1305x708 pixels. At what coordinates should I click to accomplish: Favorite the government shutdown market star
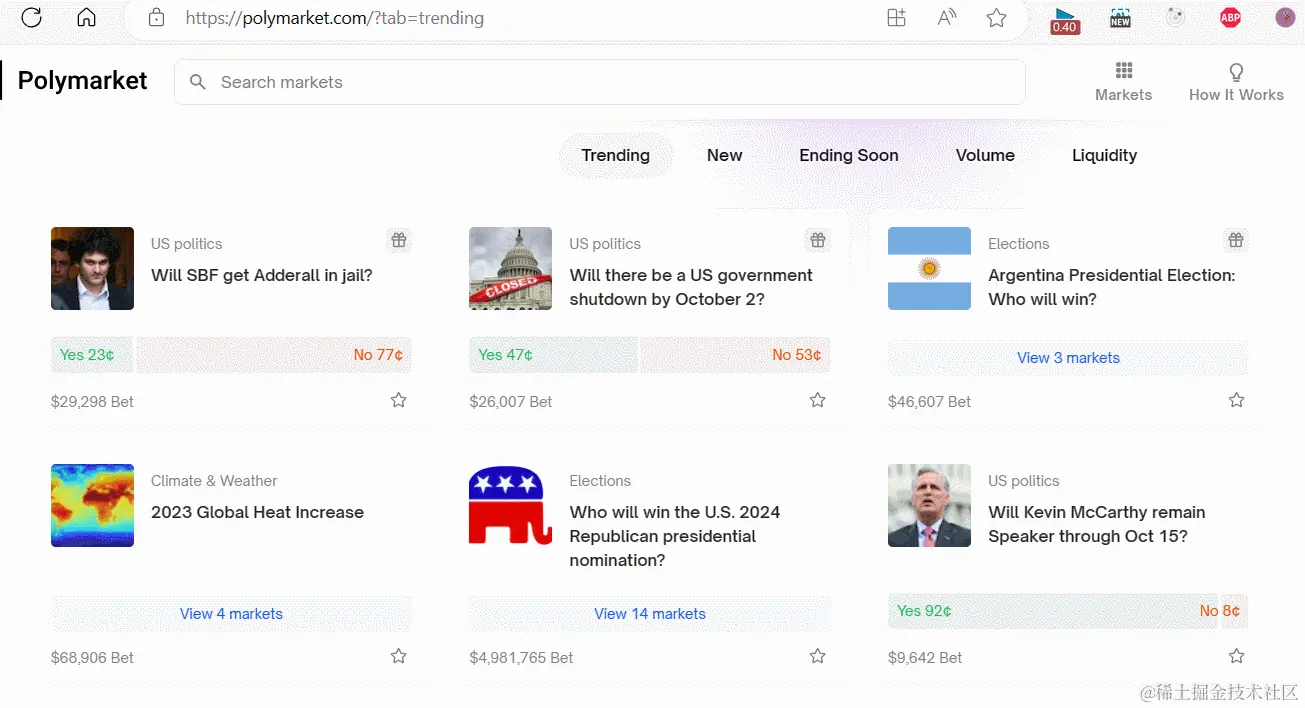817,400
